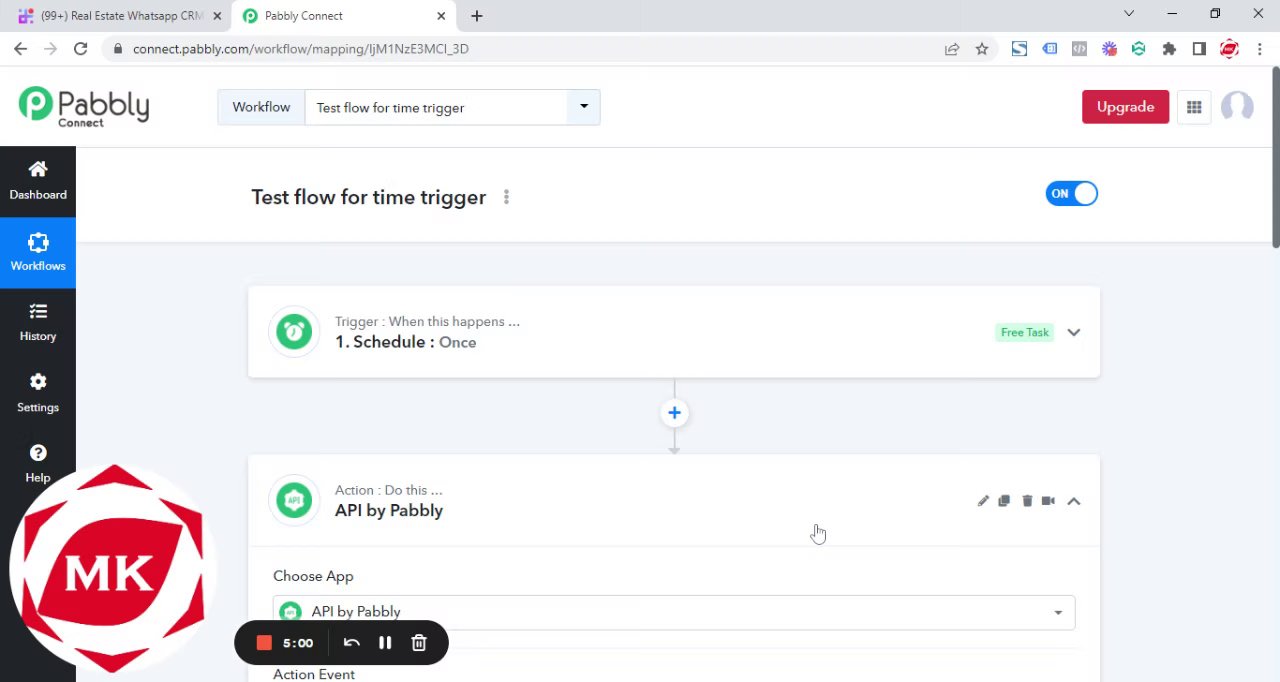
Task: Bookmark this page with the star icon
Action: 982,49
